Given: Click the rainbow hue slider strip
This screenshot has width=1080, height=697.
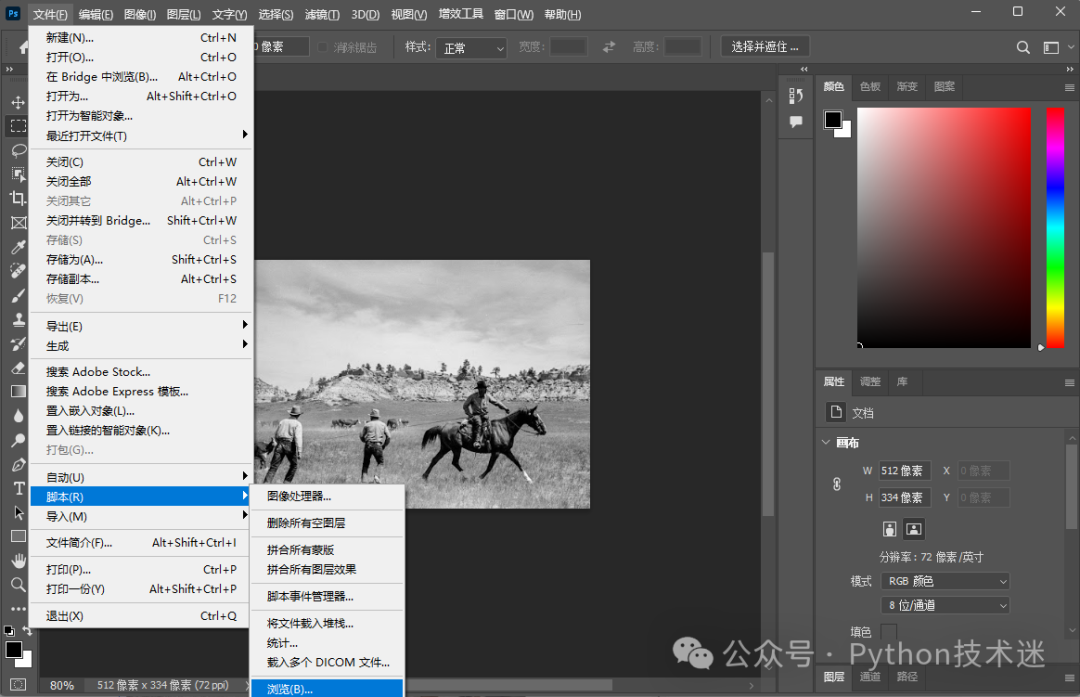Looking at the screenshot, I should click(1055, 228).
